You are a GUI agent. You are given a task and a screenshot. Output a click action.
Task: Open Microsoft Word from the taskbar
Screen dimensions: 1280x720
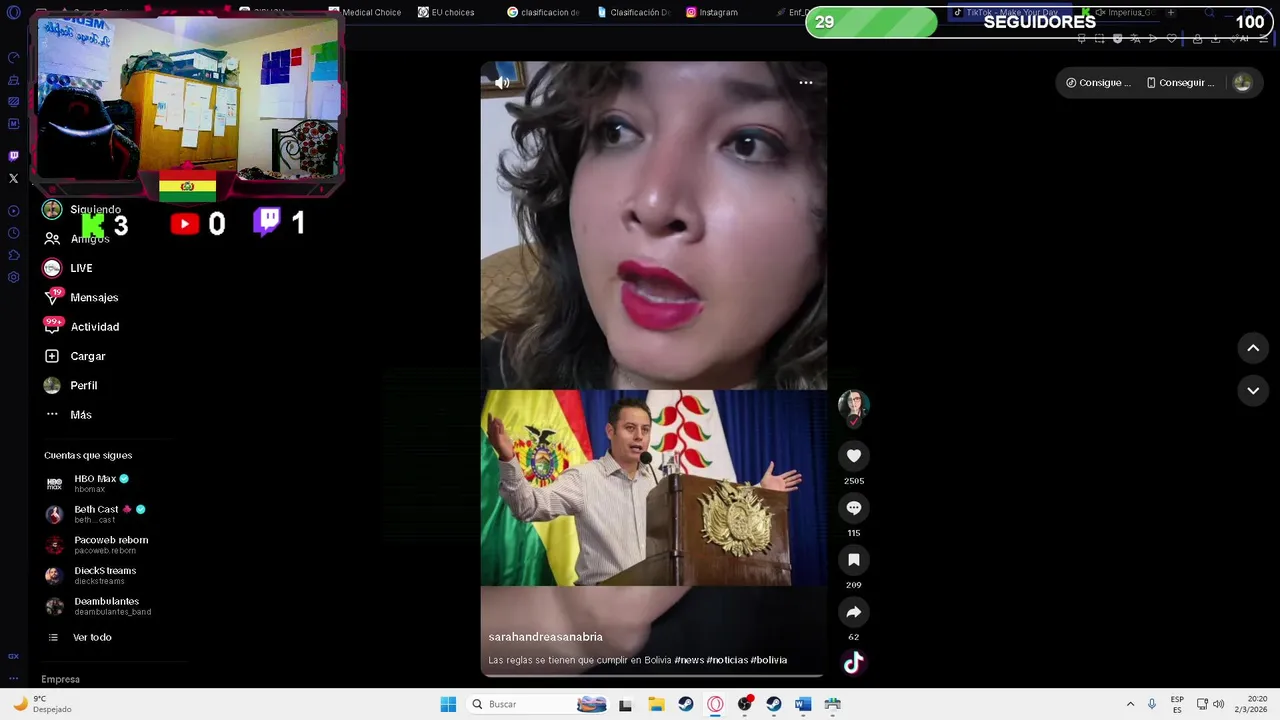tap(802, 704)
